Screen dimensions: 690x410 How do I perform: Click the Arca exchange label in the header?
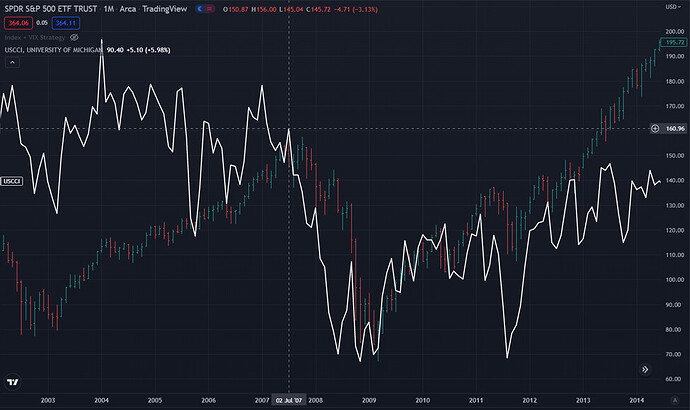coord(128,9)
